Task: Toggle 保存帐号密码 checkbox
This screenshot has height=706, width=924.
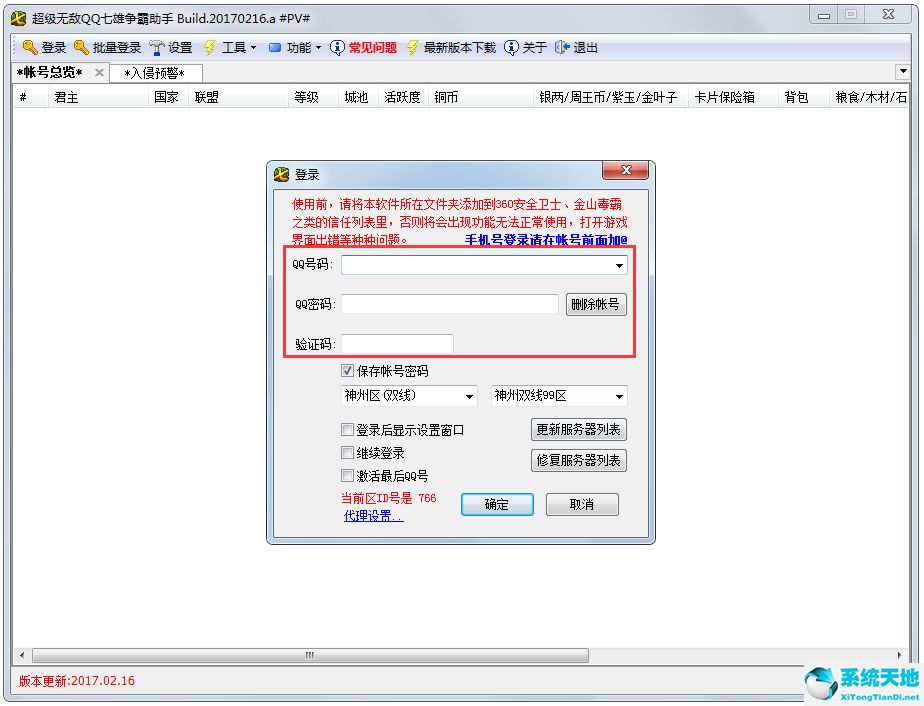Action: tap(347, 371)
